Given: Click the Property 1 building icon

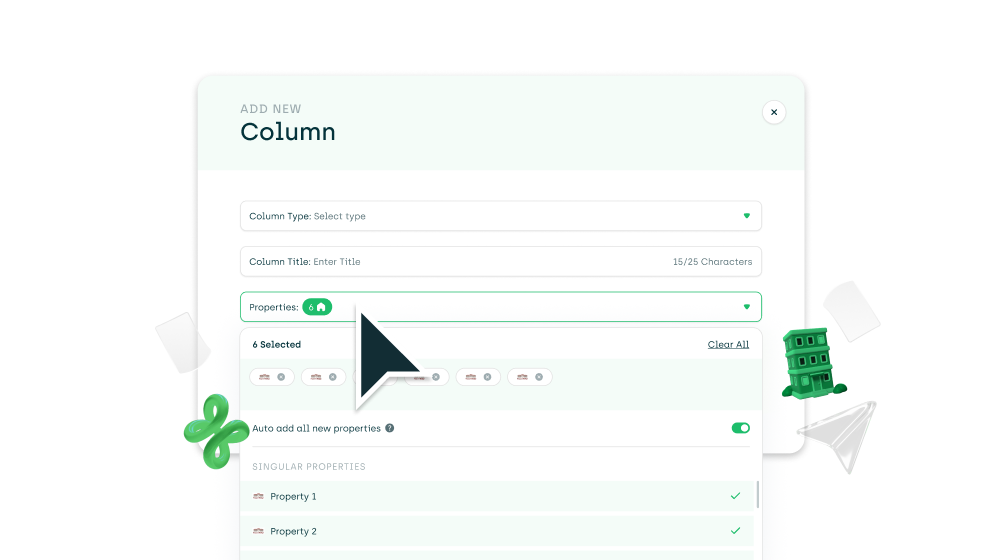Looking at the screenshot, I should point(258,496).
